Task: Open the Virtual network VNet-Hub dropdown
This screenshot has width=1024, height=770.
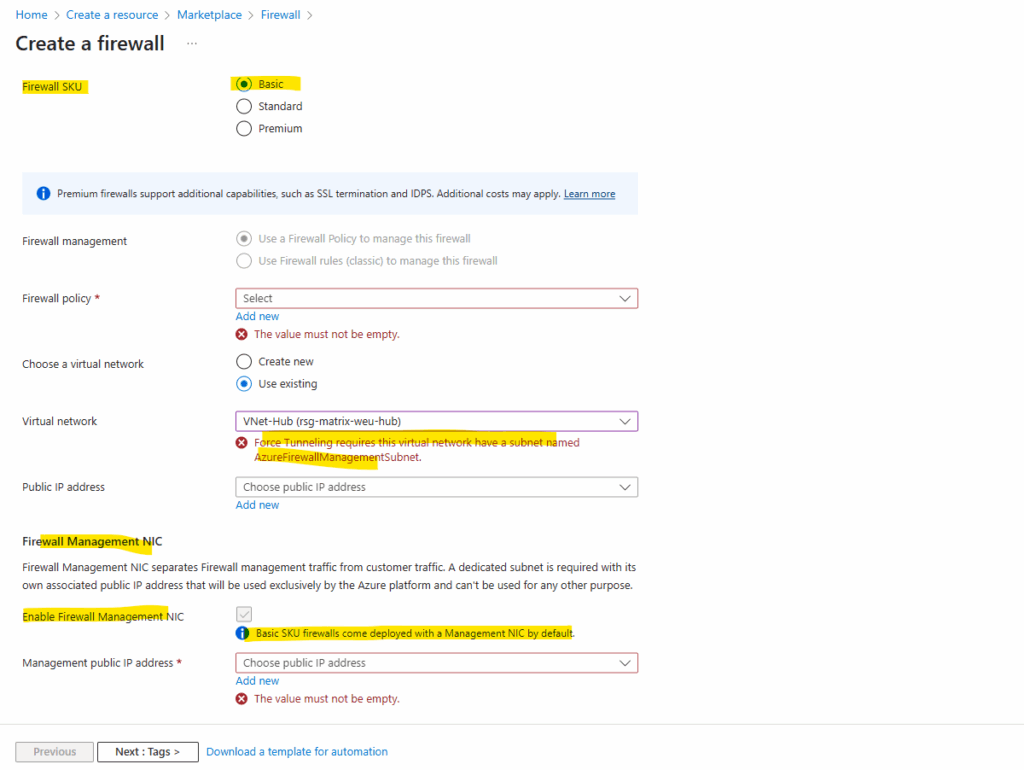Action: click(x=436, y=421)
